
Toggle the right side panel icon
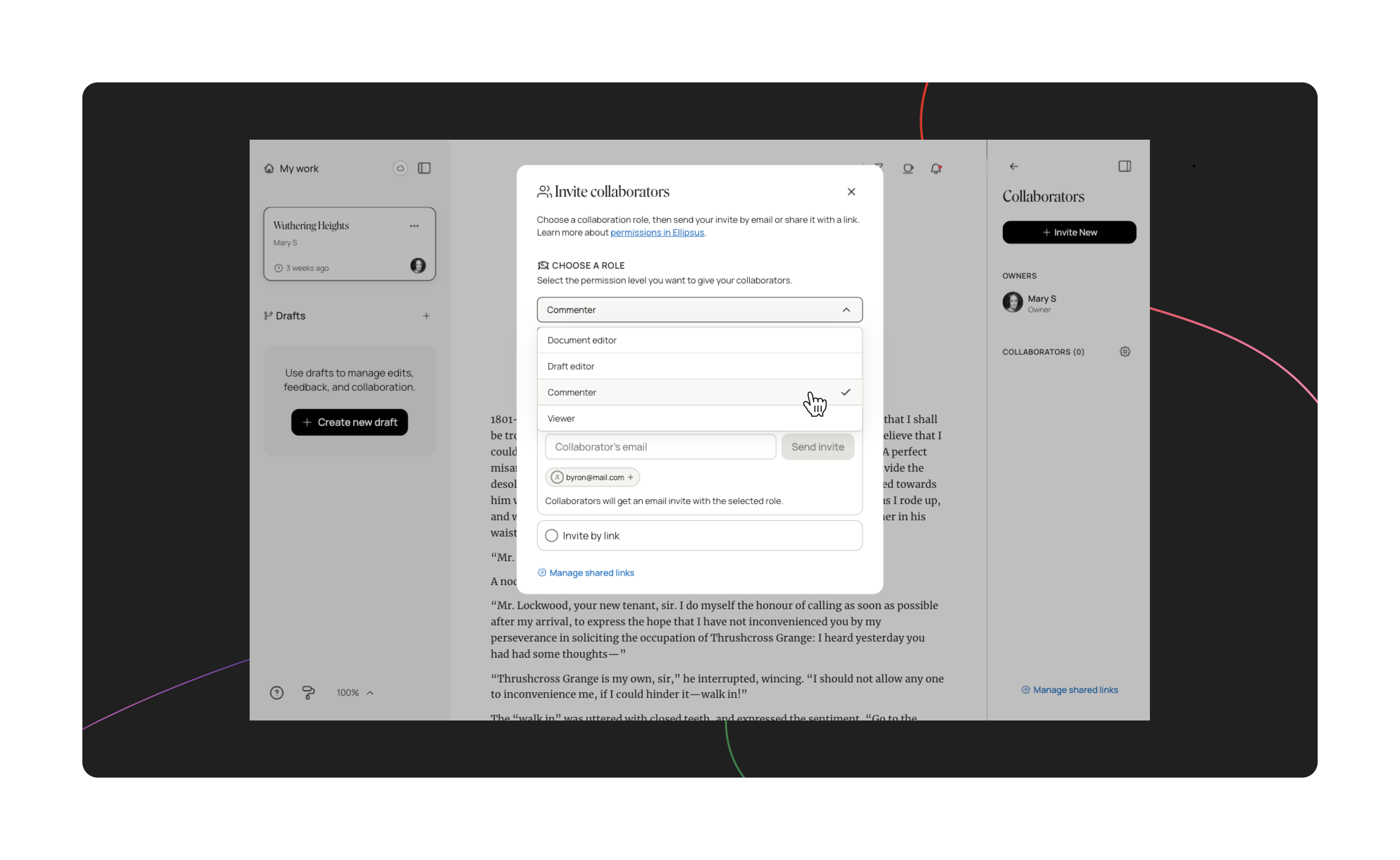[x=1124, y=167]
